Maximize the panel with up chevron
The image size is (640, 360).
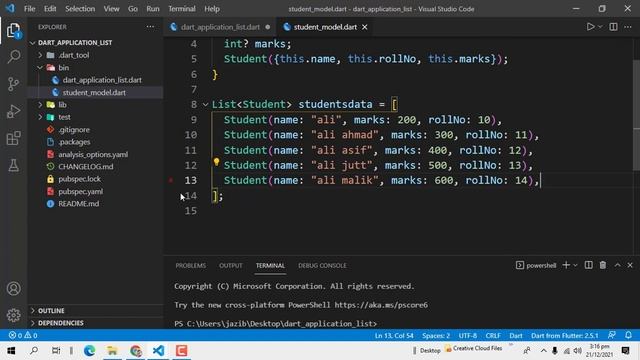tap(618, 265)
